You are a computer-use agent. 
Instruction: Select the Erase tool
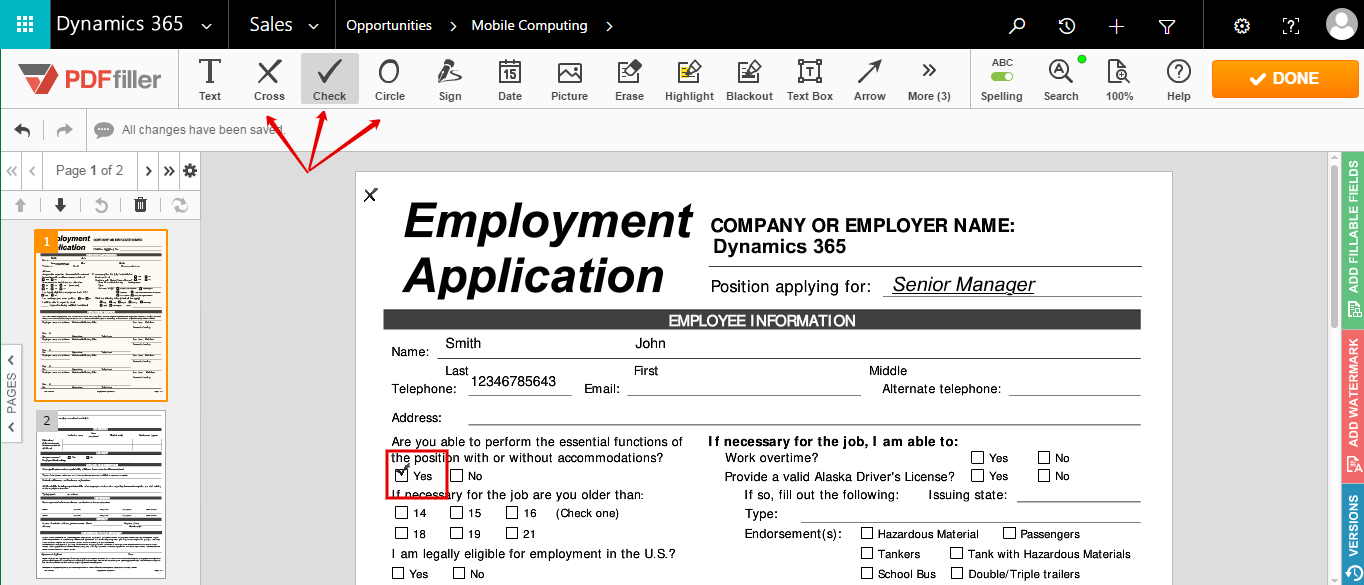[629, 79]
